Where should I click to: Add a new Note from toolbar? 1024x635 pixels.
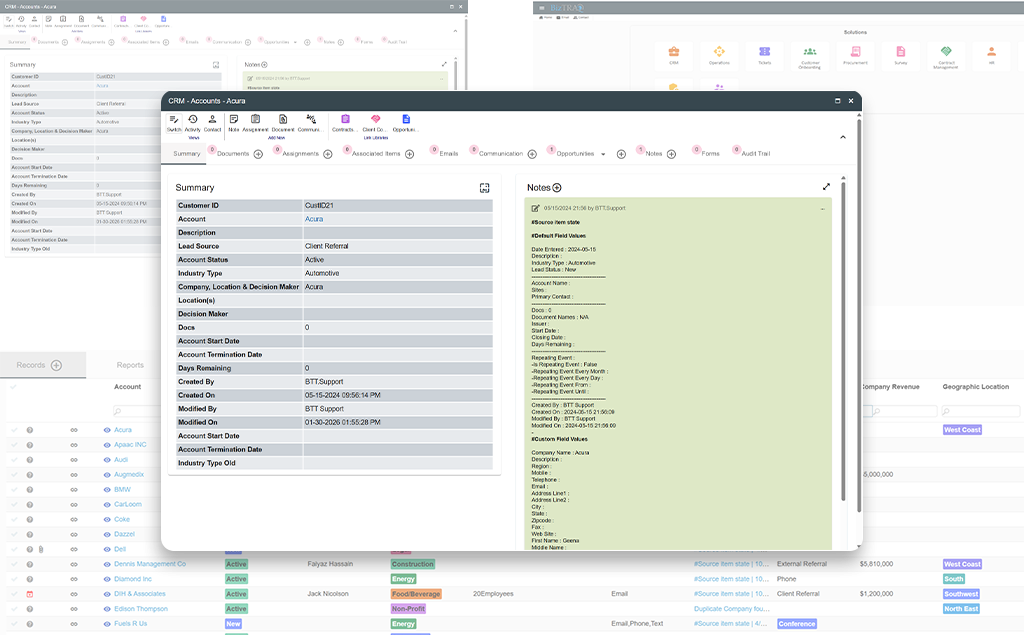234,120
